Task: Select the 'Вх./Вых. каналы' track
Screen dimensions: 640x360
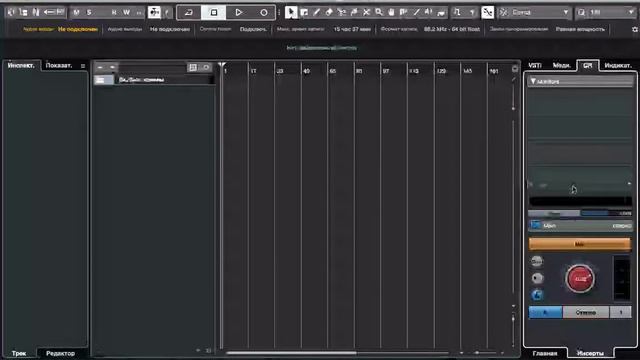Action: [x=154, y=80]
